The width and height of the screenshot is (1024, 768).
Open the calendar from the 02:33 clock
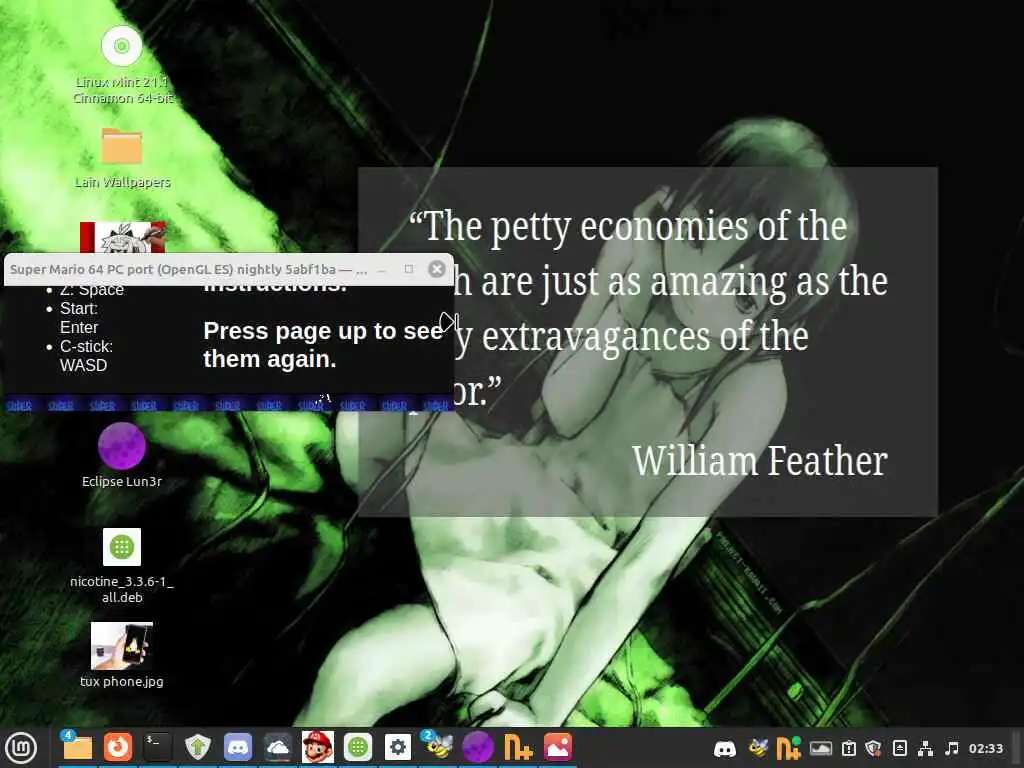985,748
